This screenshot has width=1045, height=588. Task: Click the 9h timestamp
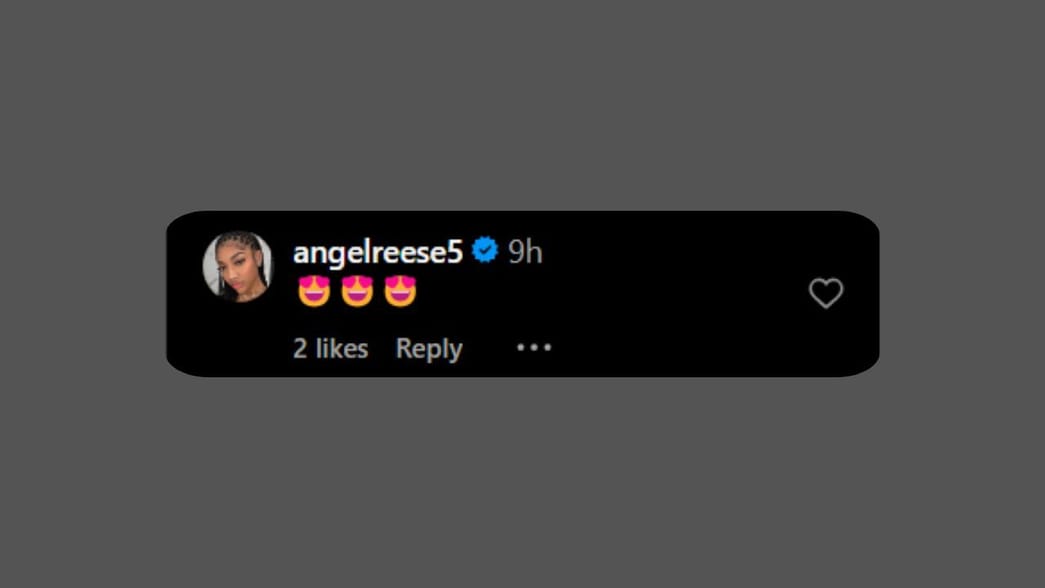coord(526,251)
